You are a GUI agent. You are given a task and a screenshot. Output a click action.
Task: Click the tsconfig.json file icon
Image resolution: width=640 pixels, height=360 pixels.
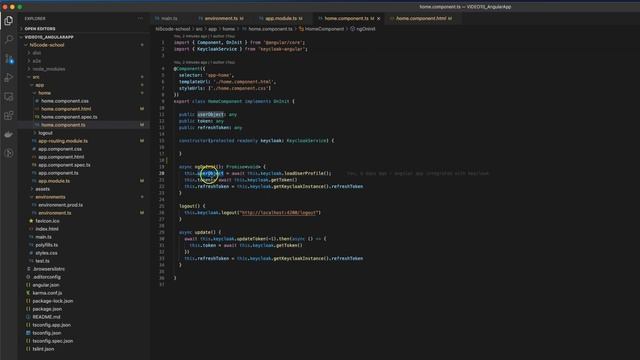[x=28, y=333]
